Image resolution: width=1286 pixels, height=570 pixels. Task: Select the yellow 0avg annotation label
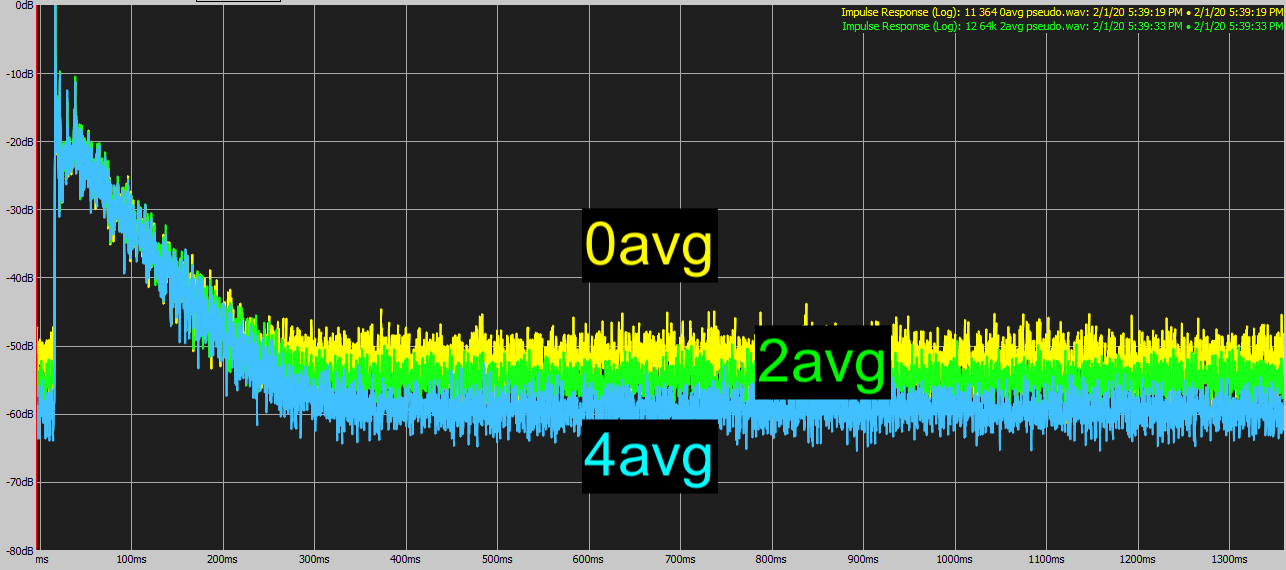(x=650, y=246)
